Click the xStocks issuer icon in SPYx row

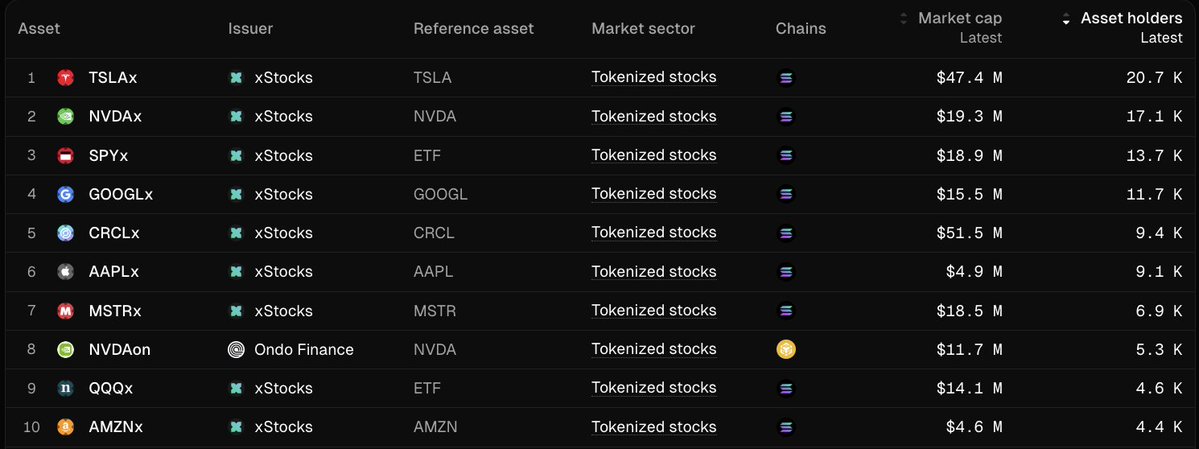pyautogui.click(x=236, y=156)
